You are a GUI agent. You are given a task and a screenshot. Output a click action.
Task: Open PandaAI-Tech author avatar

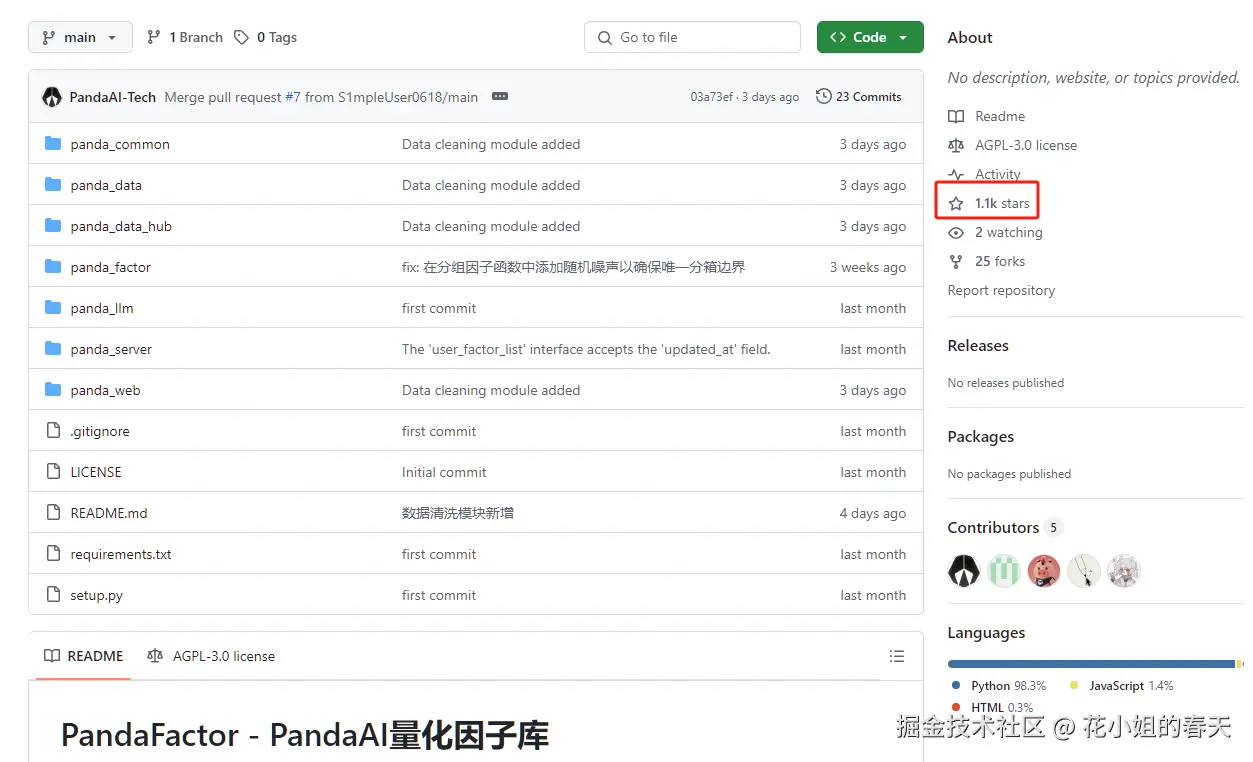tap(52, 97)
